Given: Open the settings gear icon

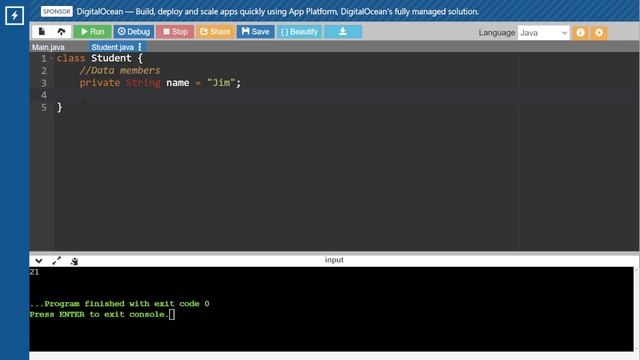Looking at the screenshot, I should [x=599, y=33].
